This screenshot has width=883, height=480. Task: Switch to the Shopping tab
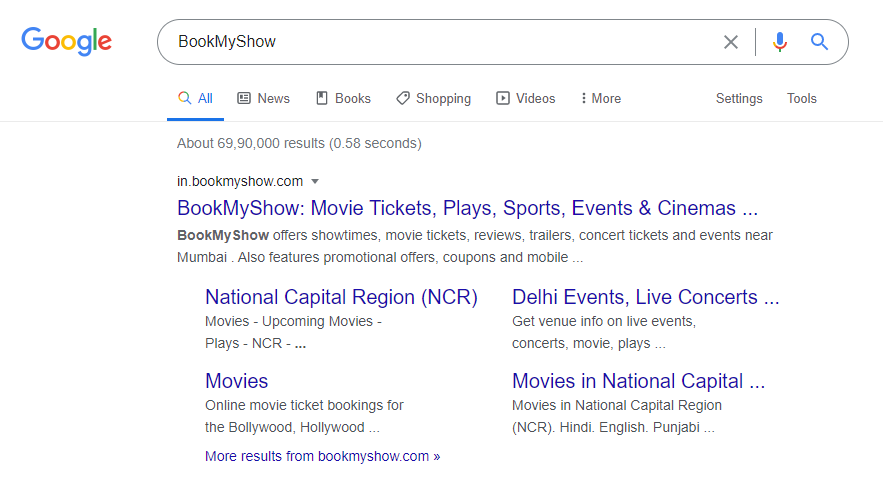(x=434, y=99)
